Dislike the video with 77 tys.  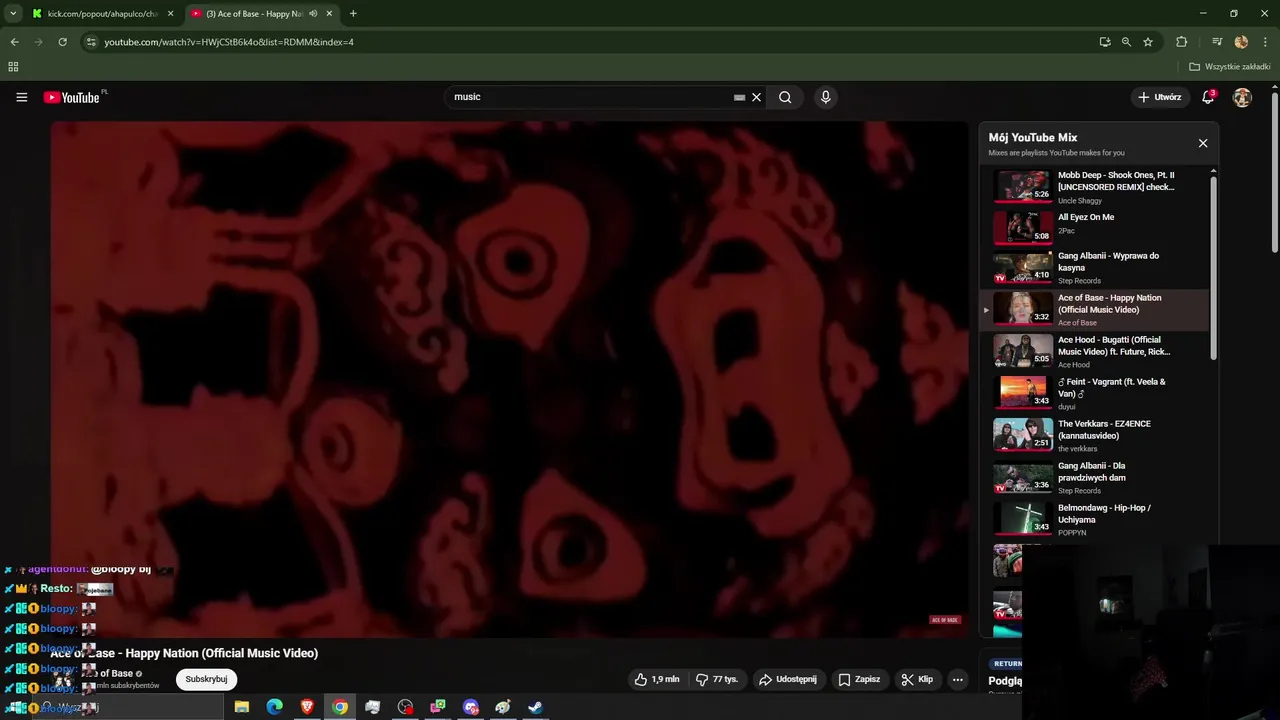717,679
